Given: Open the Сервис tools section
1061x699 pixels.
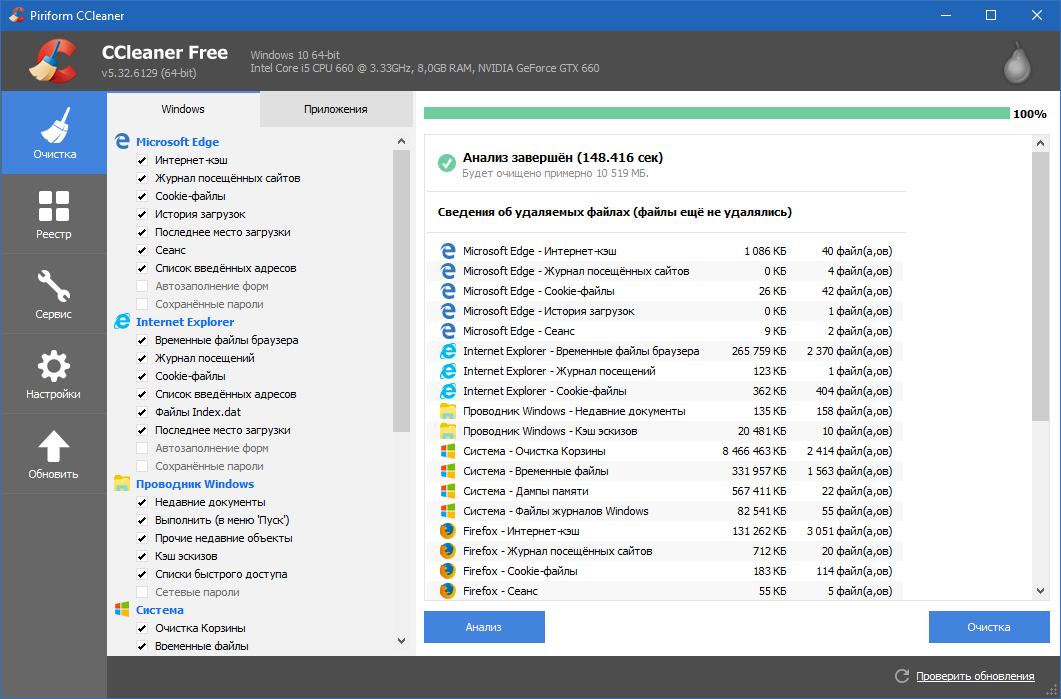Looking at the screenshot, I should [54, 294].
